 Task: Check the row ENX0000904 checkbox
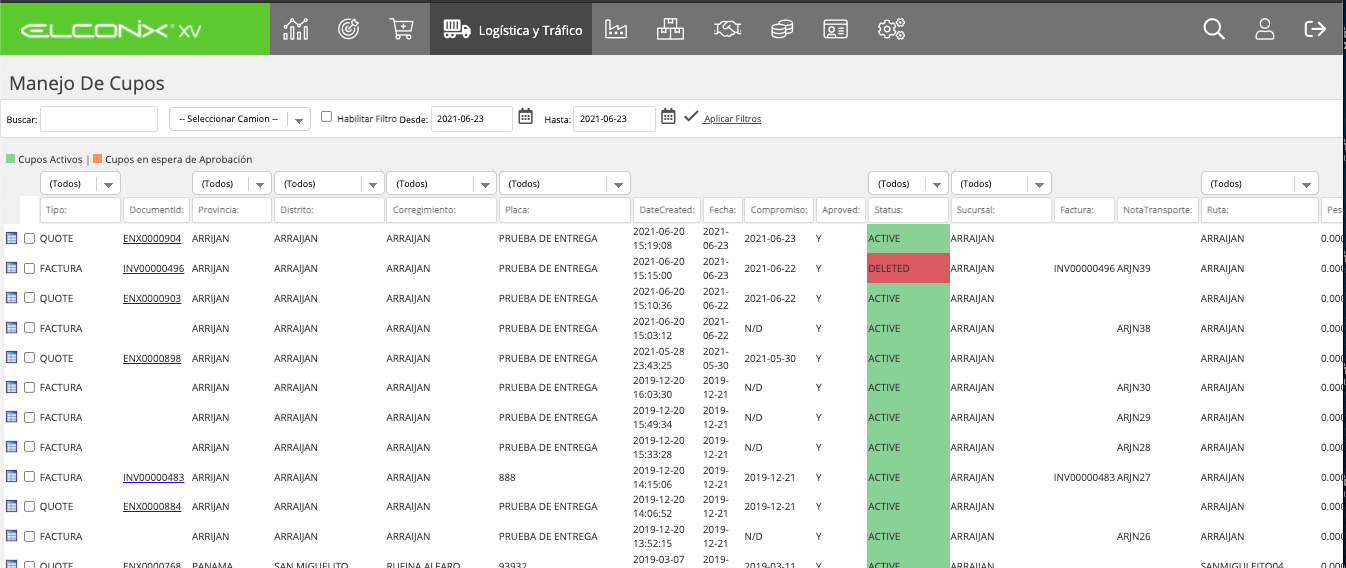tap(30, 238)
